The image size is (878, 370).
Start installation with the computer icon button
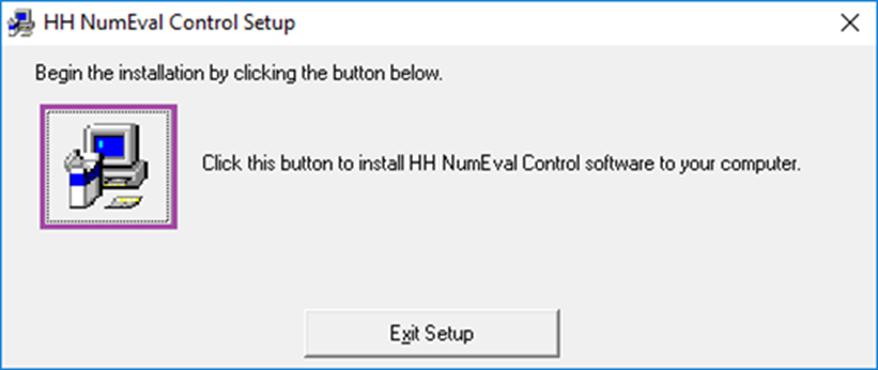coord(109,166)
